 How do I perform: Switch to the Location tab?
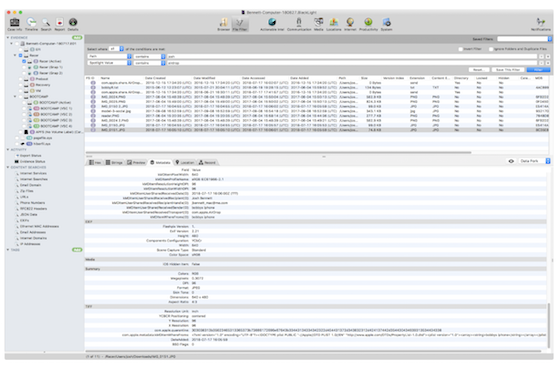pyautogui.click(x=184, y=163)
